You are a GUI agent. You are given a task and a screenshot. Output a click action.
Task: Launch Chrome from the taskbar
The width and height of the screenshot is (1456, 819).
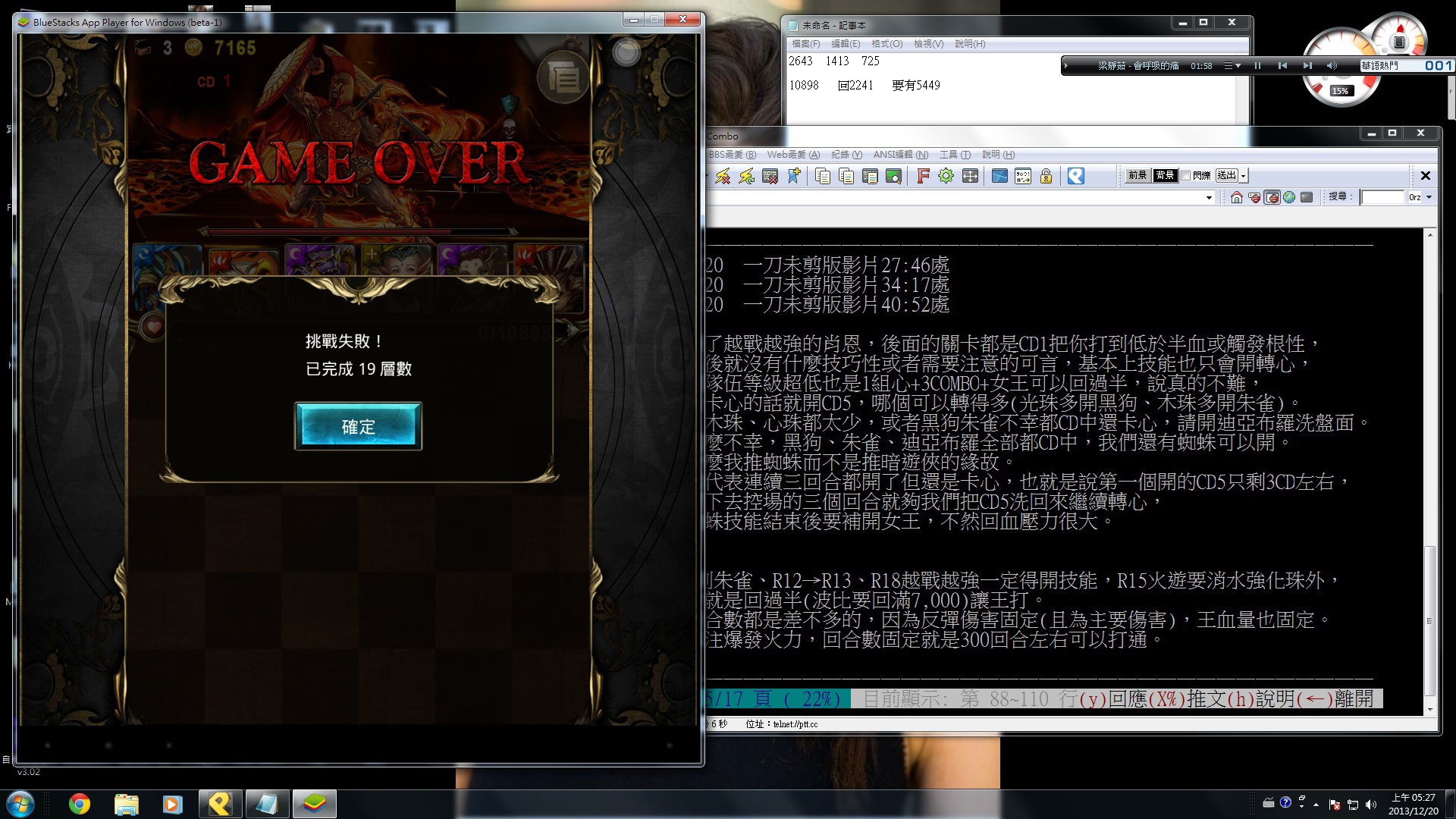[79, 804]
